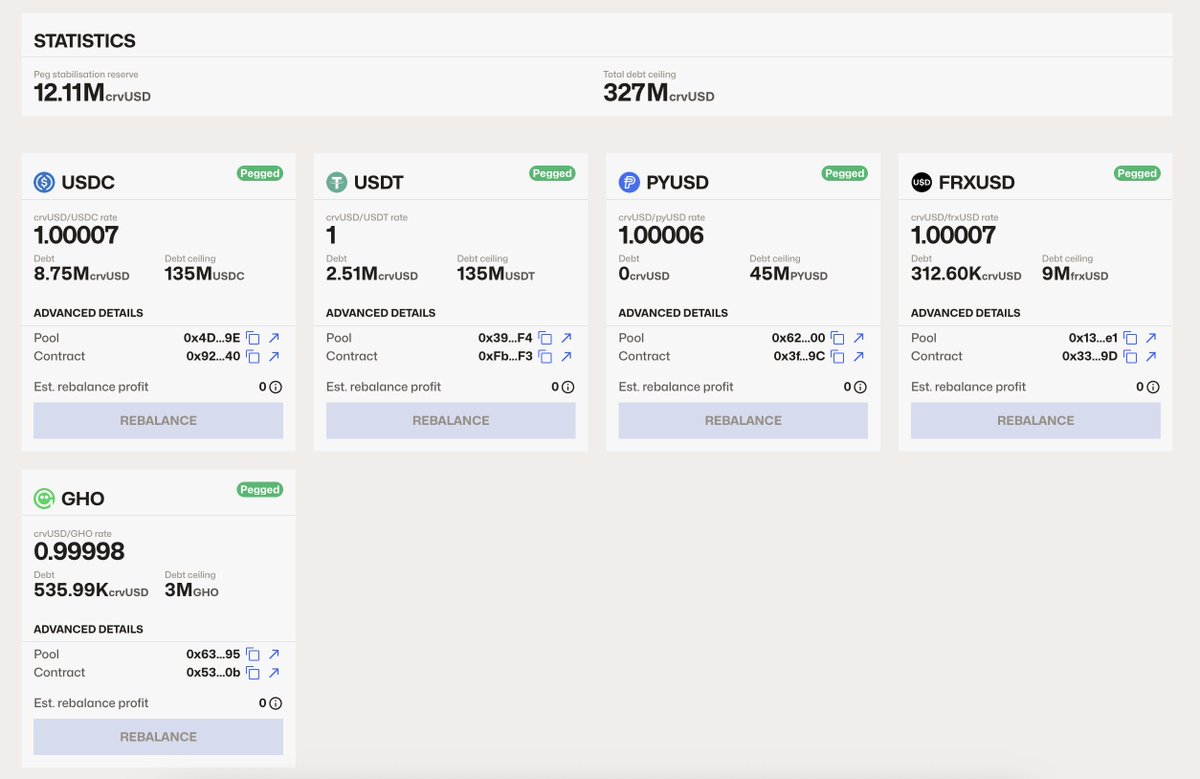Open PYUSD pool 0x62...00 external link

coord(859,338)
